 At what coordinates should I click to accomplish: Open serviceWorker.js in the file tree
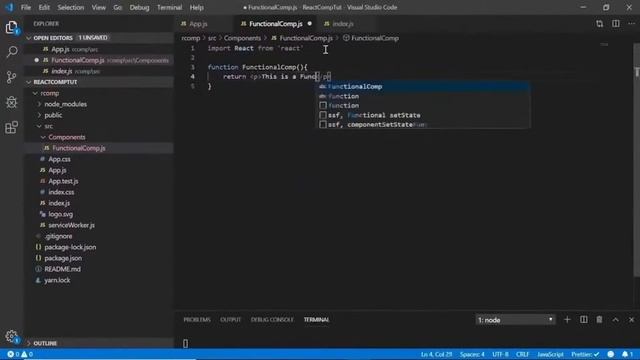tap(71, 225)
